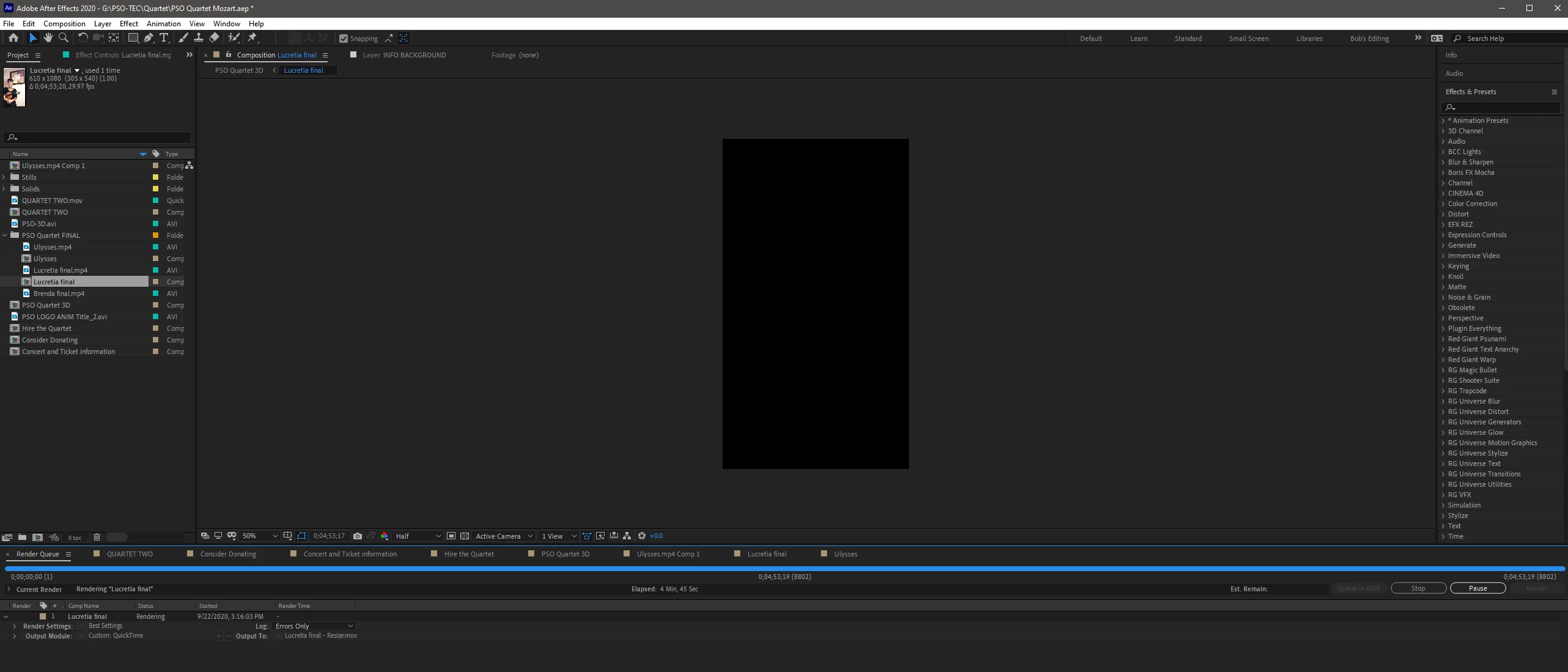Toggle the Snapping checkbox

point(344,39)
